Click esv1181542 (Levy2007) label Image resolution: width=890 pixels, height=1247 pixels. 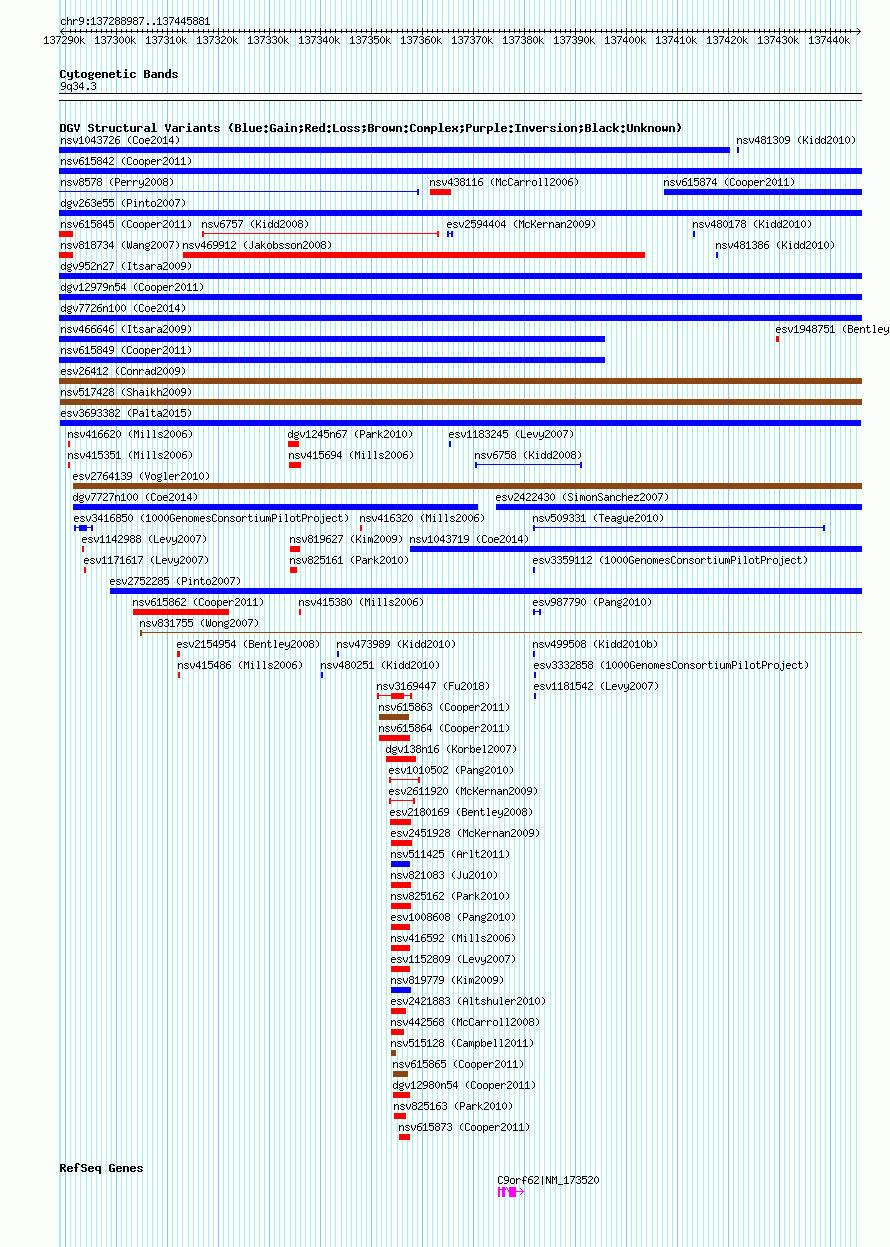[597, 687]
